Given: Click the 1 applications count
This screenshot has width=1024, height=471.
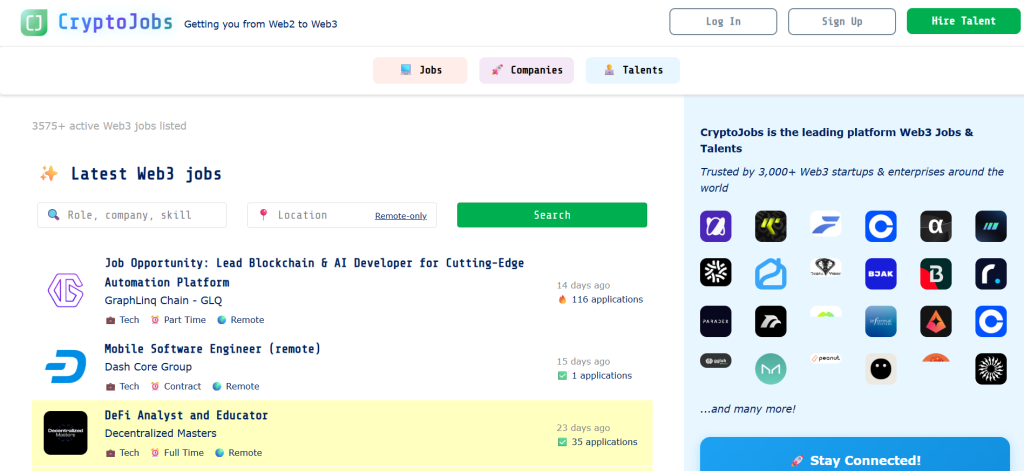Looking at the screenshot, I should [x=595, y=376].
